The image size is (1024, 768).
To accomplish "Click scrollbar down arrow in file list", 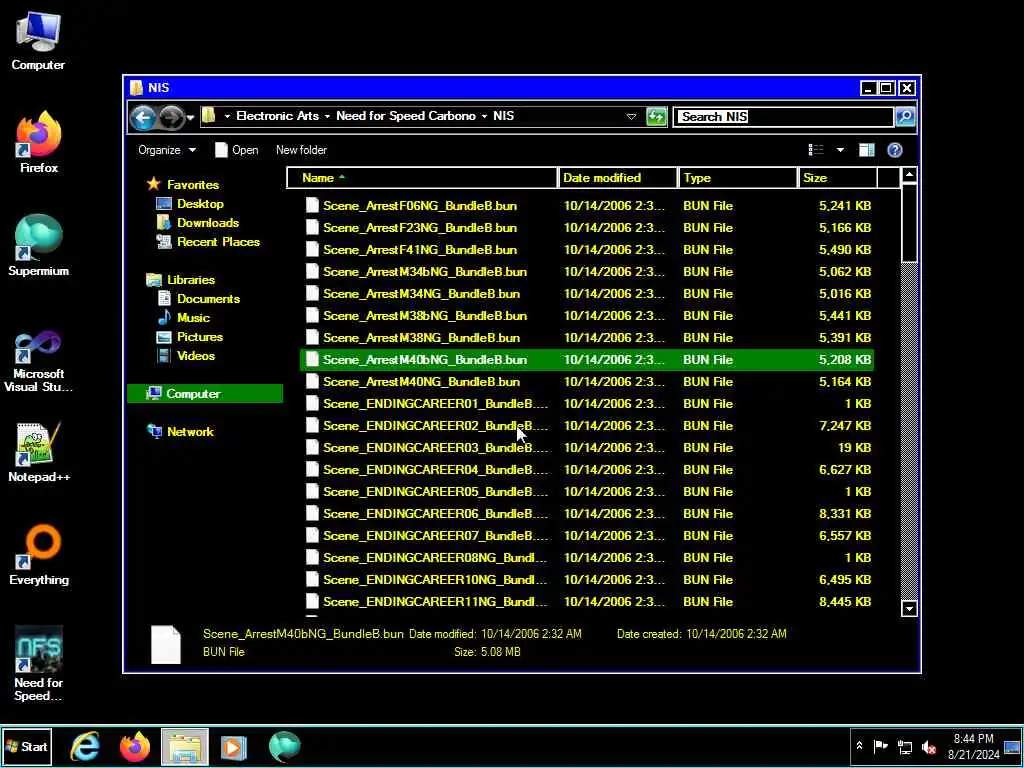I will [908, 609].
